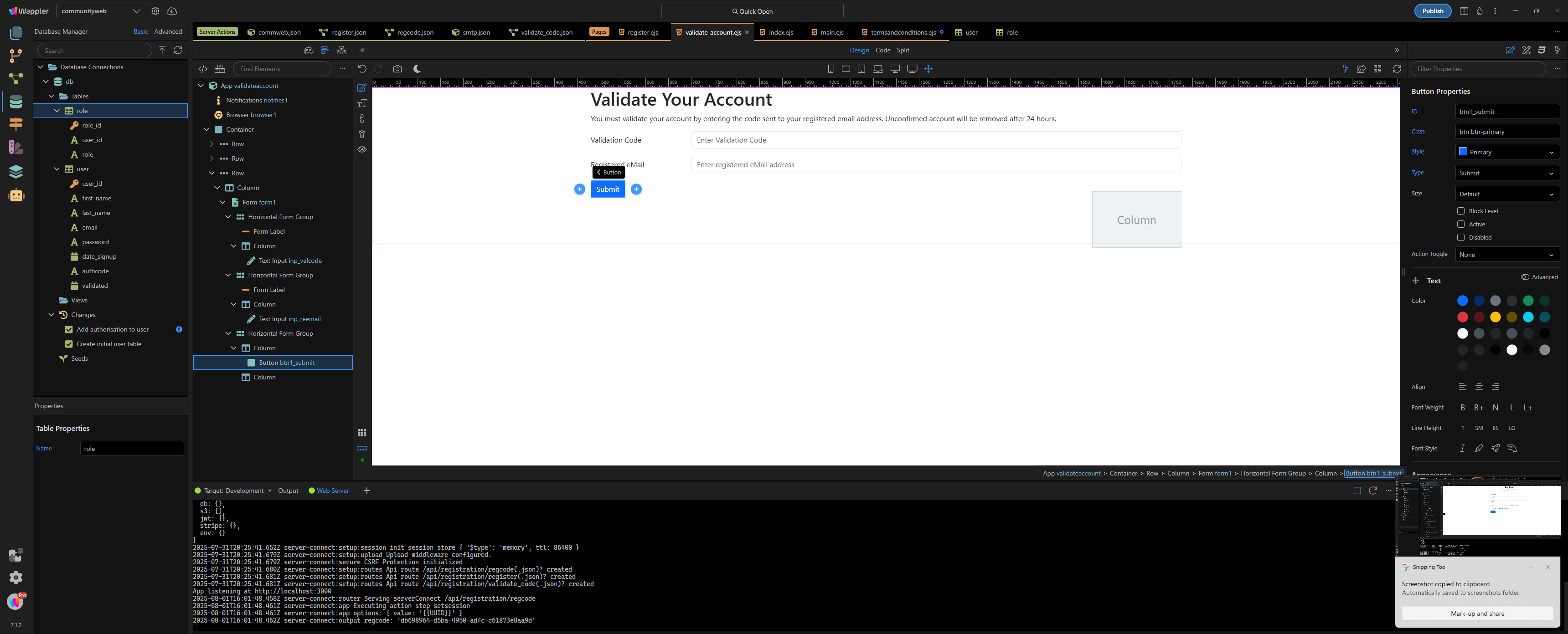
Task: Toggle the eye visibility icon in design toolbar
Action: point(362,149)
